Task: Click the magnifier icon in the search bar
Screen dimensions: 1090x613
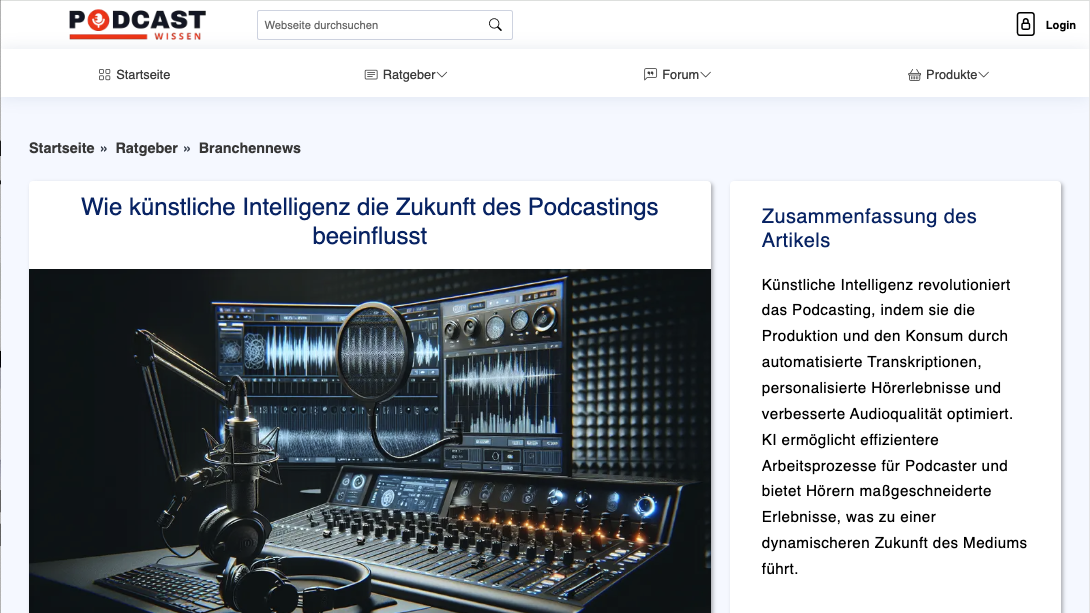Action: coord(494,24)
